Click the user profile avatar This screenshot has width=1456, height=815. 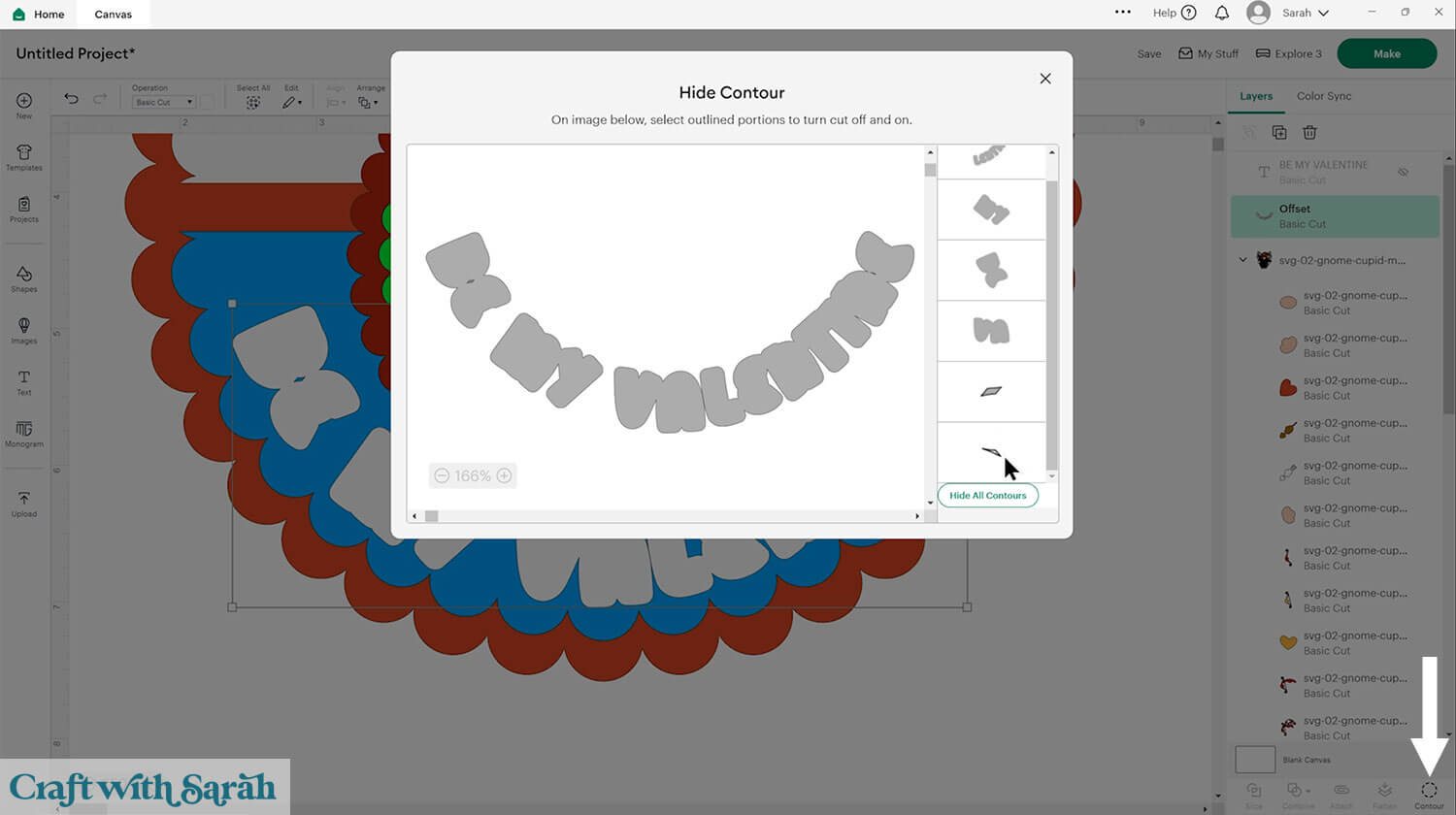1258,13
